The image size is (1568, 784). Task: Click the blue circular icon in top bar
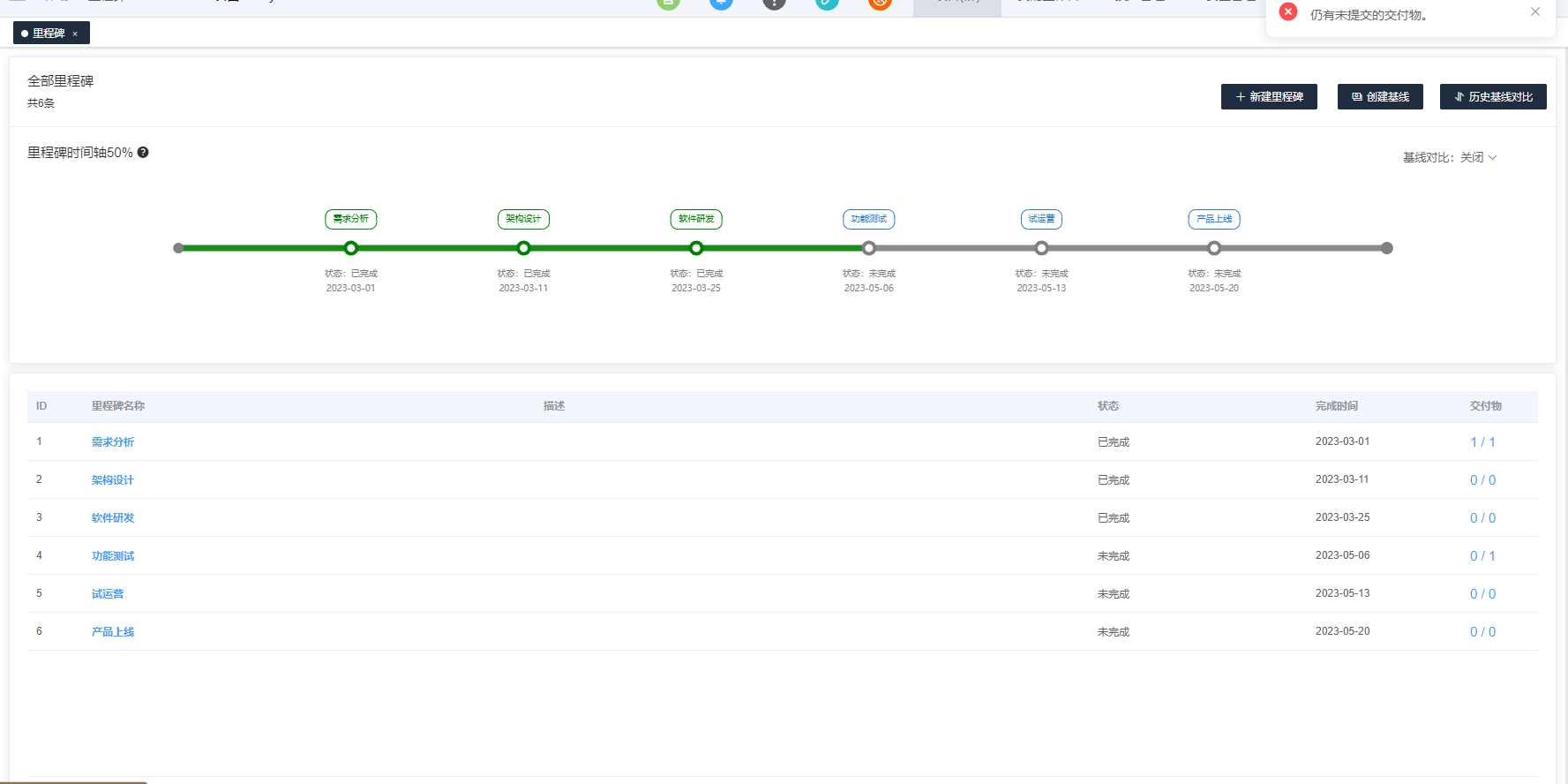pyautogui.click(x=721, y=3)
